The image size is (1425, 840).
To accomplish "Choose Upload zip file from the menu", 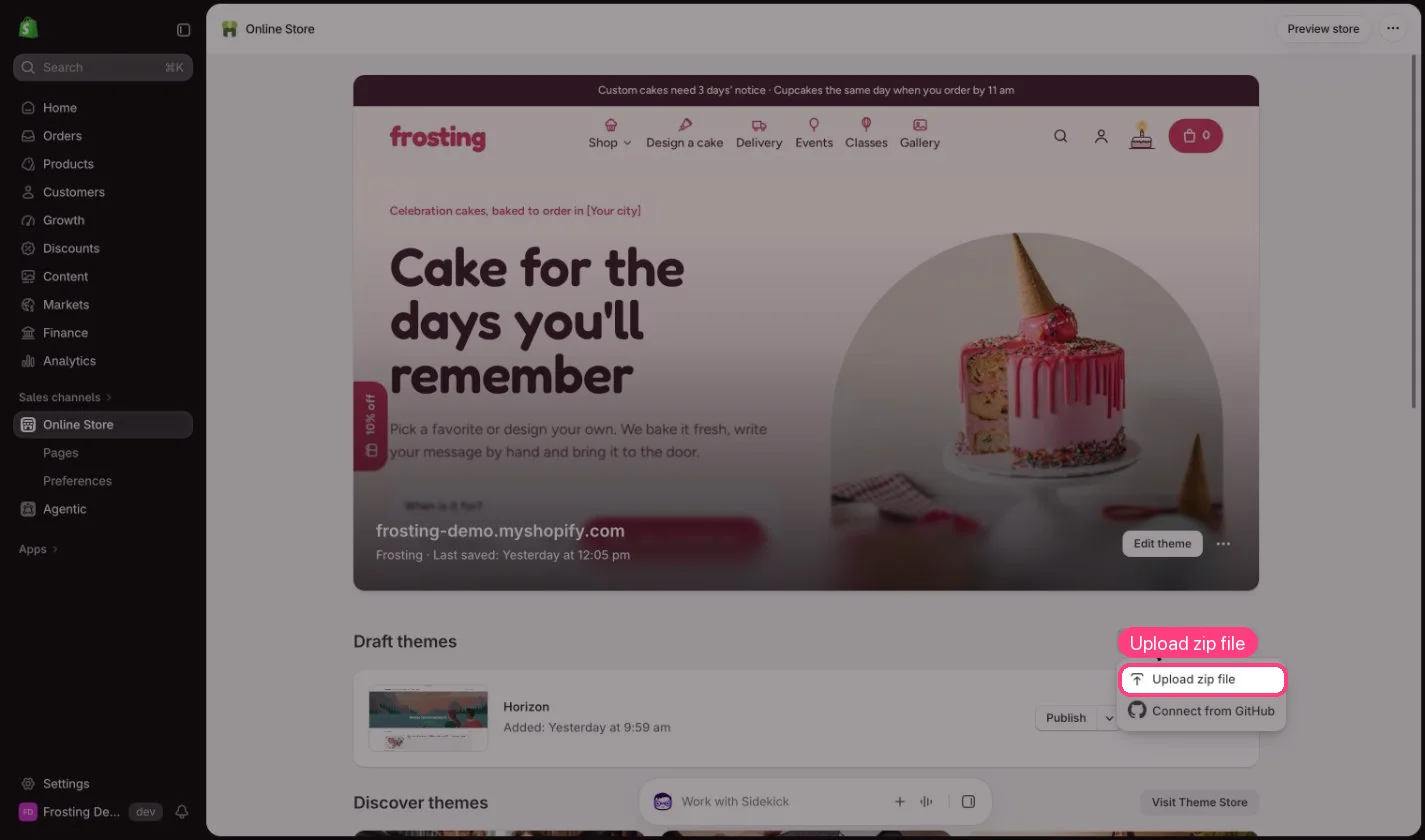I will (x=1201, y=680).
